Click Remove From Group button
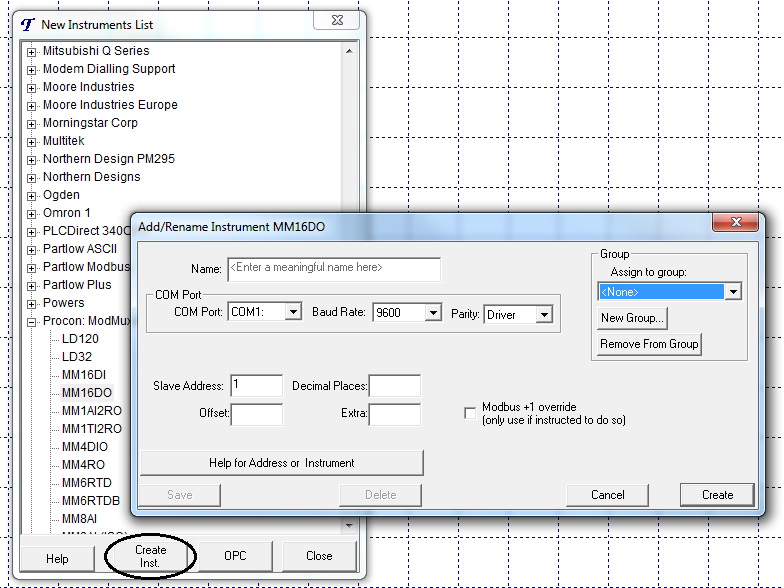Image resolution: width=784 pixels, height=588 pixels. click(x=649, y=344)
